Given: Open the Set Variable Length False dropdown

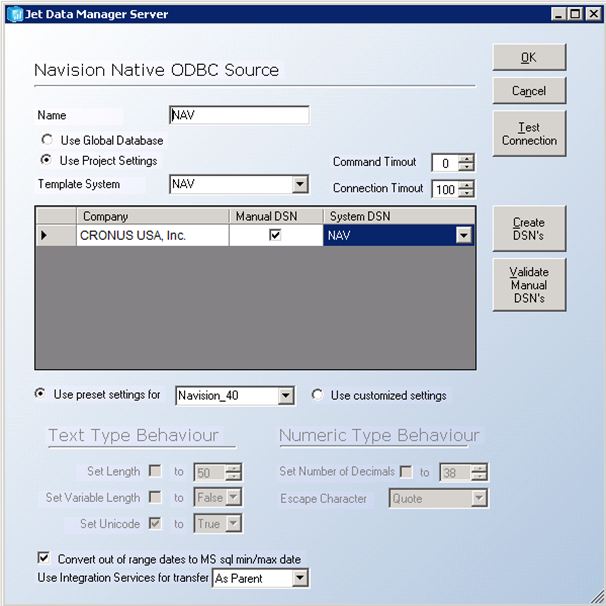Looking at the screenshot, I should [x=233, y=497].
